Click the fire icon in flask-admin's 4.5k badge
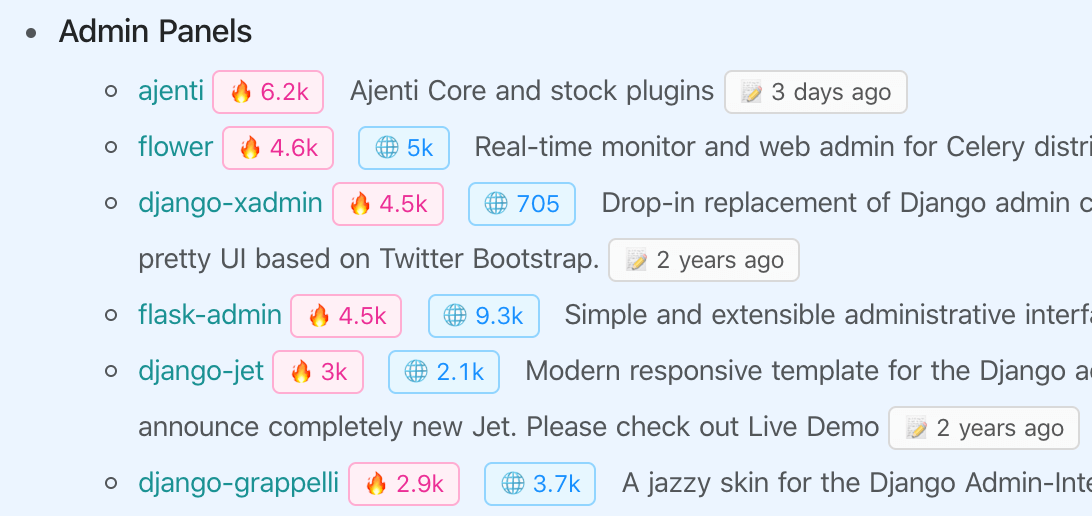 click(319, 316)
